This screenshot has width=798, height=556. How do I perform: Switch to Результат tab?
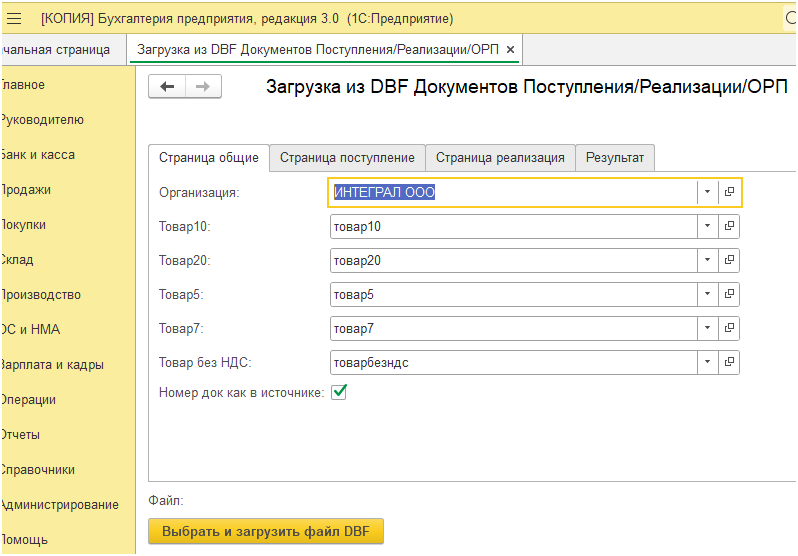coord(615,158)
